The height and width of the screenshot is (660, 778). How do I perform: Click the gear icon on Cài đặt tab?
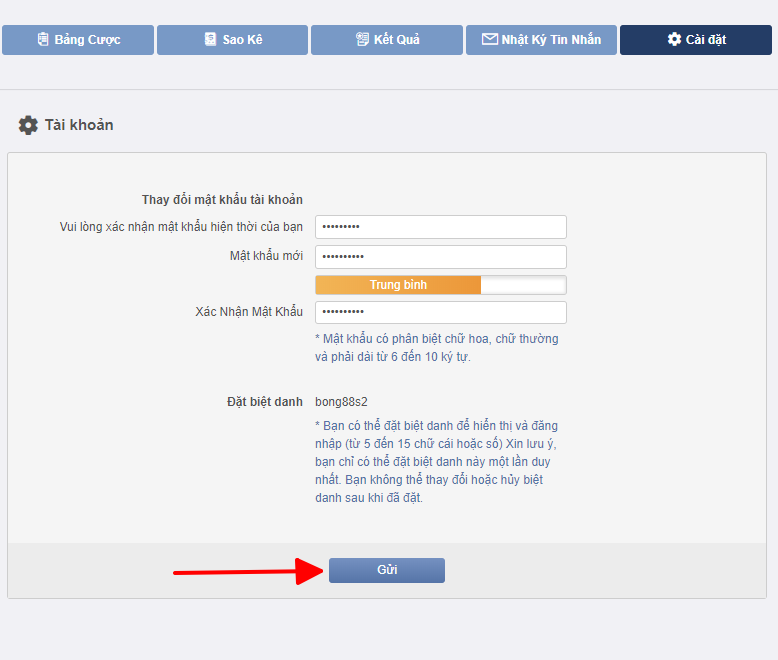[x=674, y=40]
